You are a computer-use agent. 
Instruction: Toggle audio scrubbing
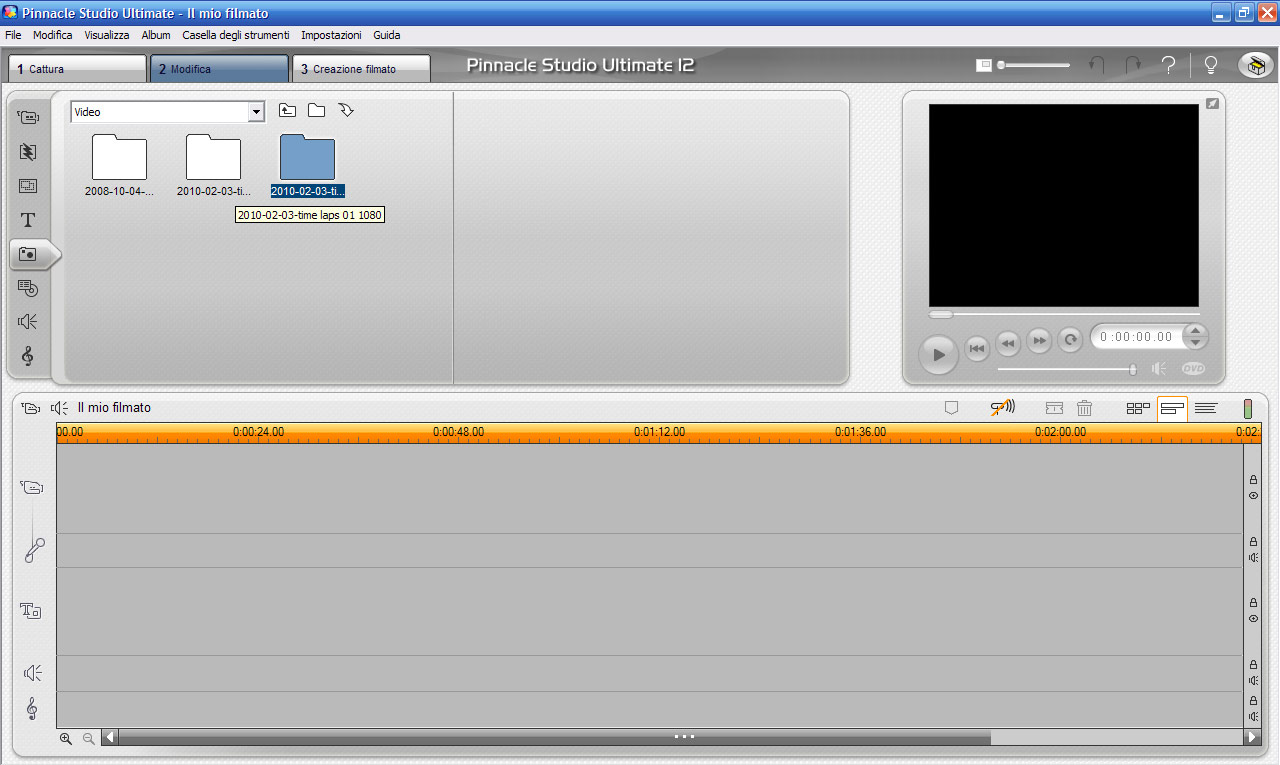click(1002, 407)
